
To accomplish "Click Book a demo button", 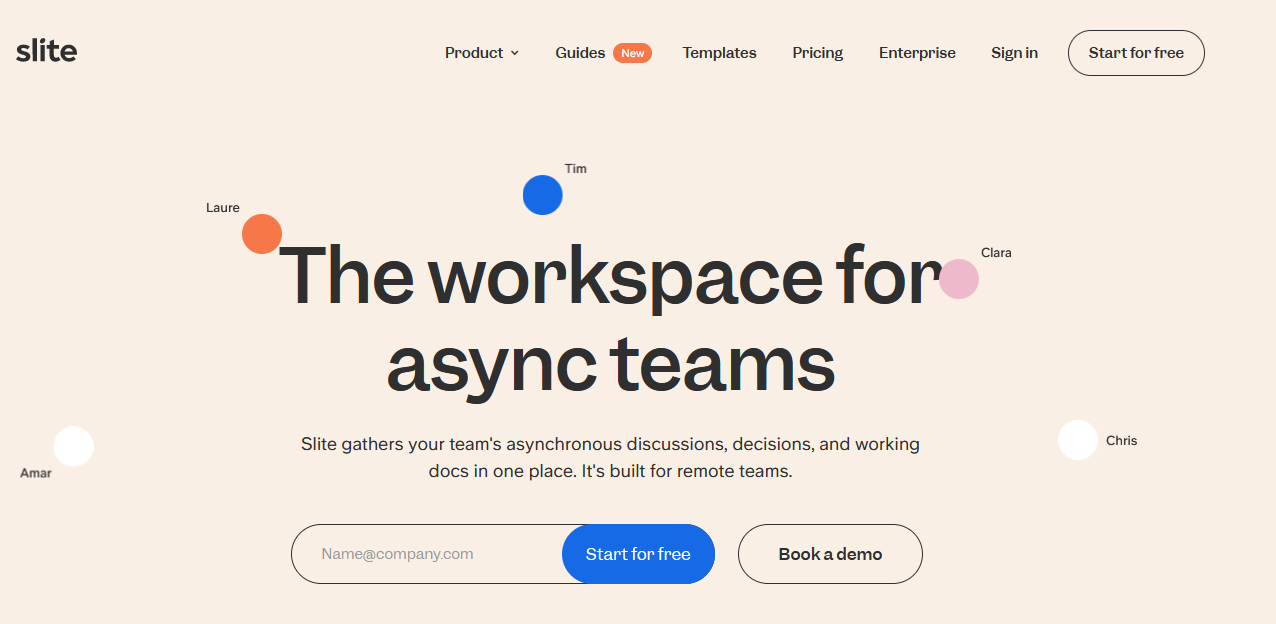I will click(x=830, y=554).
